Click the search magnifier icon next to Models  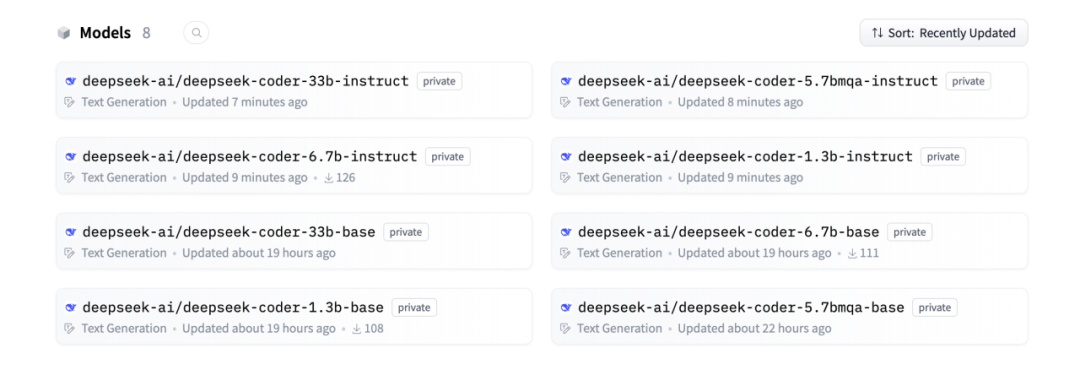pos(196,32)
